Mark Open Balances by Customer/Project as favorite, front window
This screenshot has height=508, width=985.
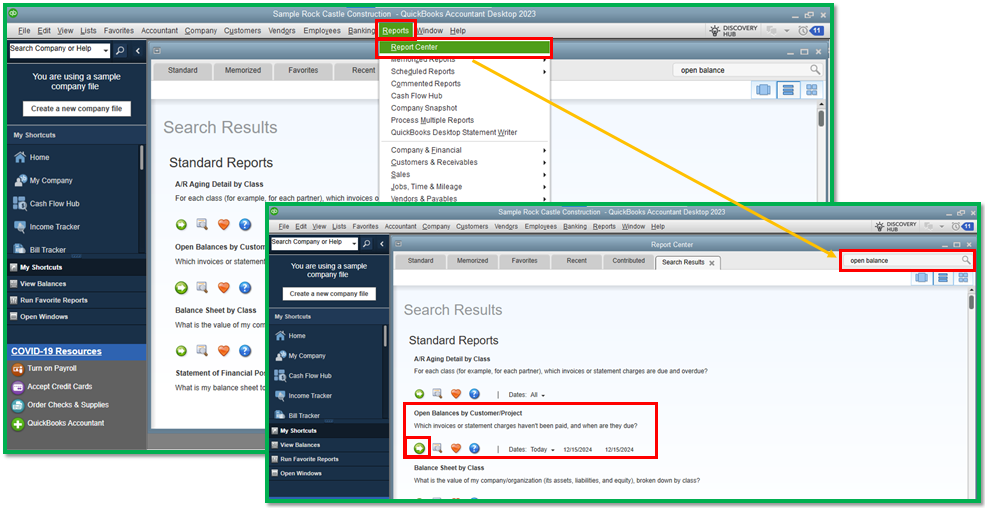coord(456,448)
